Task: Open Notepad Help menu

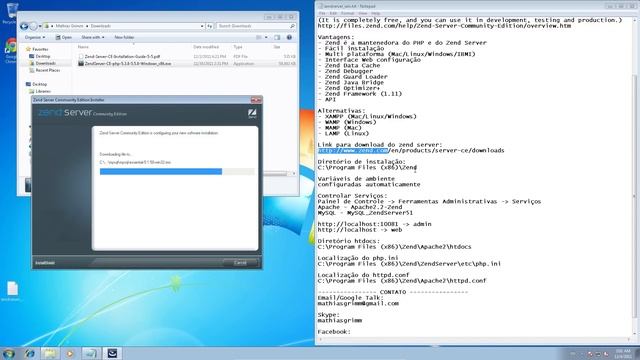Action: point(376,13)
